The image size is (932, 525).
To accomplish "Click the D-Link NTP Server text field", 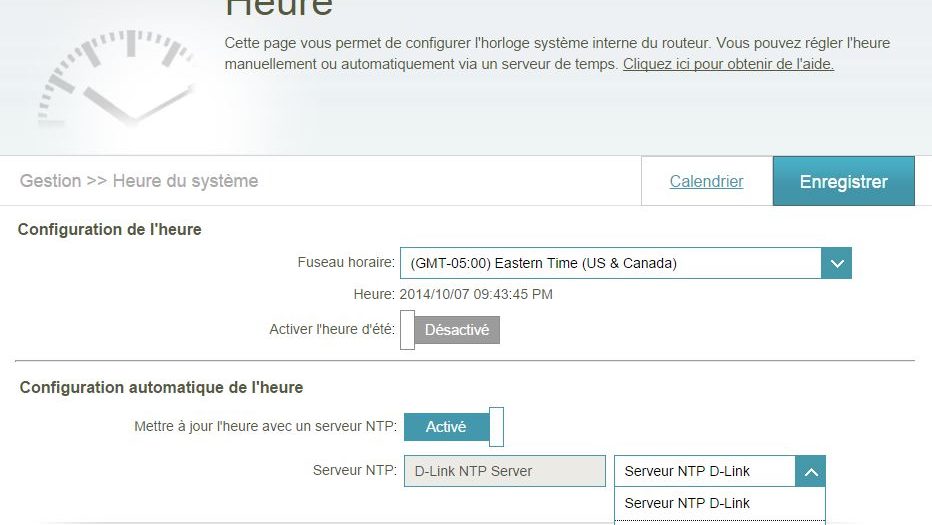I will click(504, 472).
